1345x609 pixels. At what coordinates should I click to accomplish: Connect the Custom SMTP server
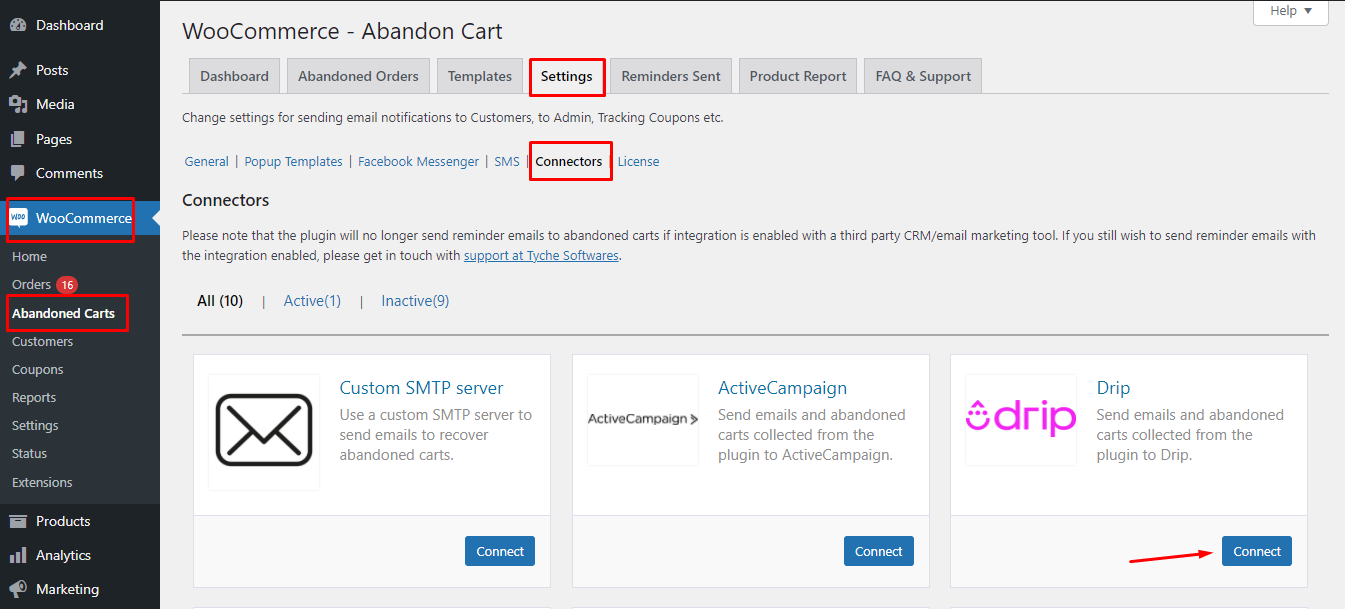500,551
